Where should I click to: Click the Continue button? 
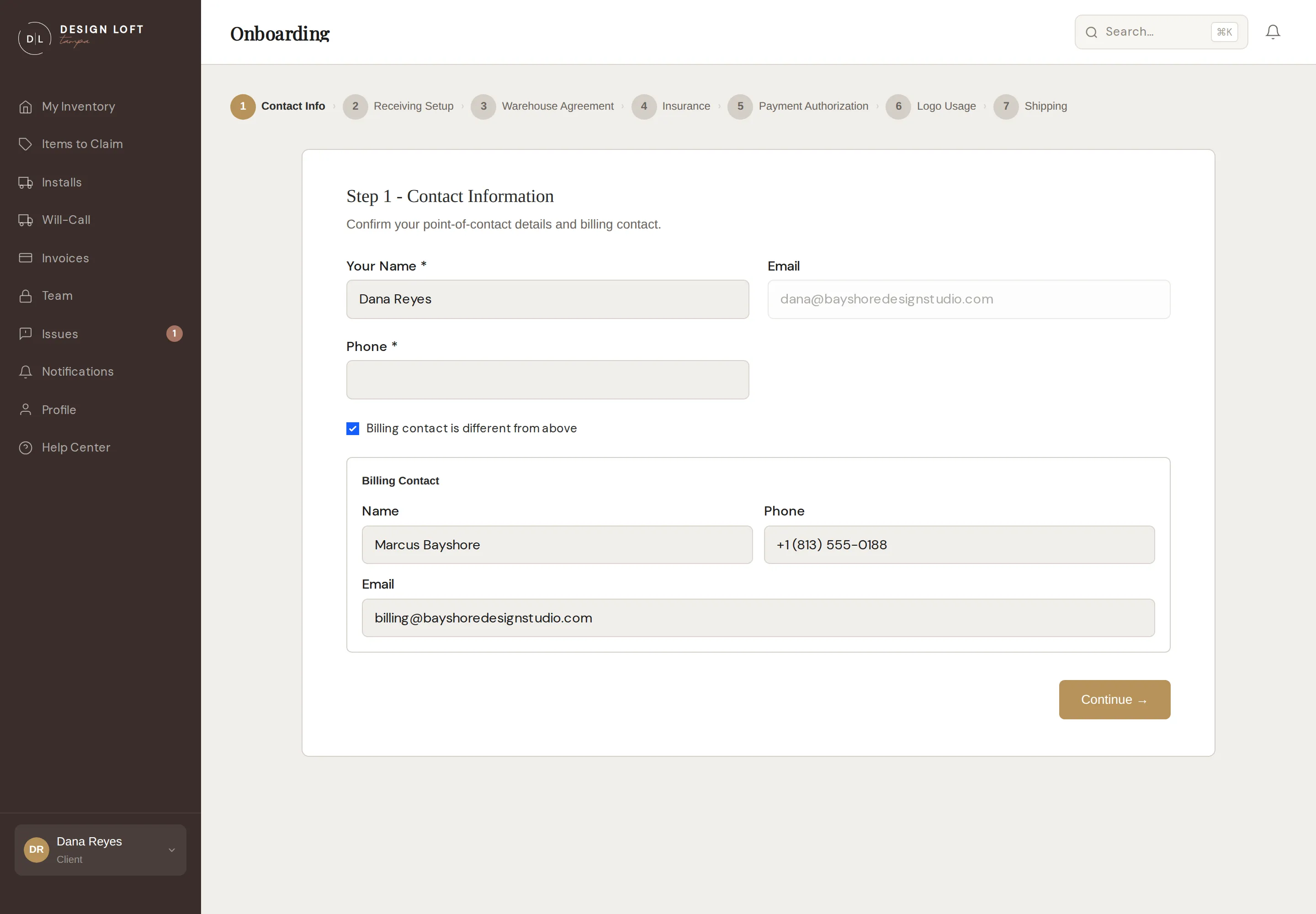coord(1114,700)
